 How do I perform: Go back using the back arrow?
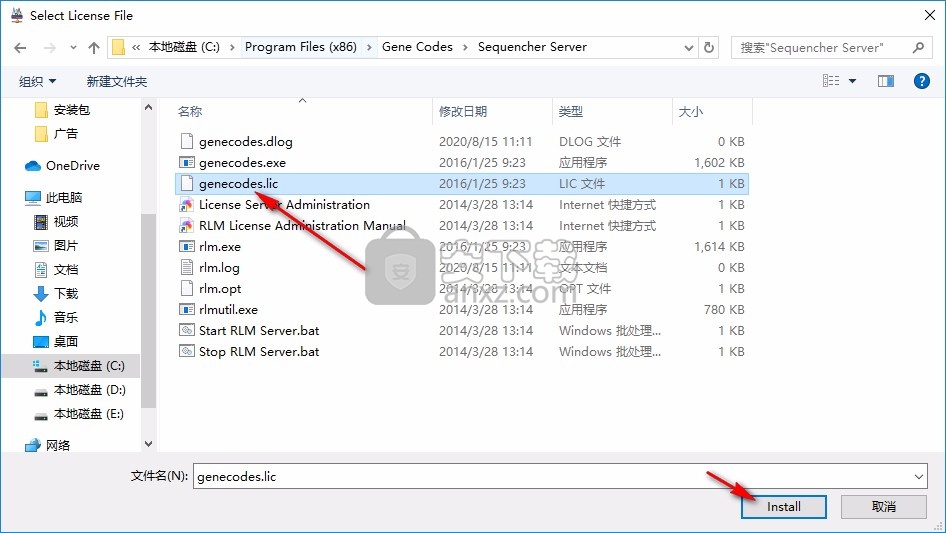pyautogui.click(x=21, y=48)
